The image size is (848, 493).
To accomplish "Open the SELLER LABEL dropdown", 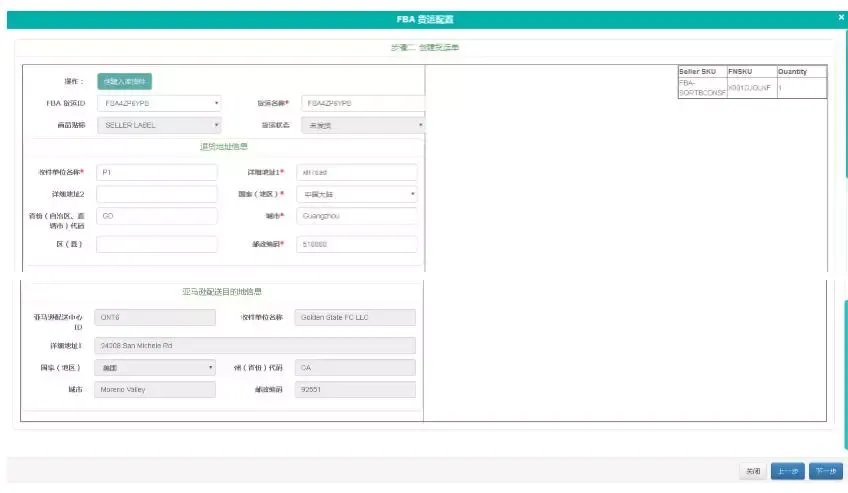I will (x=159, y=125).
